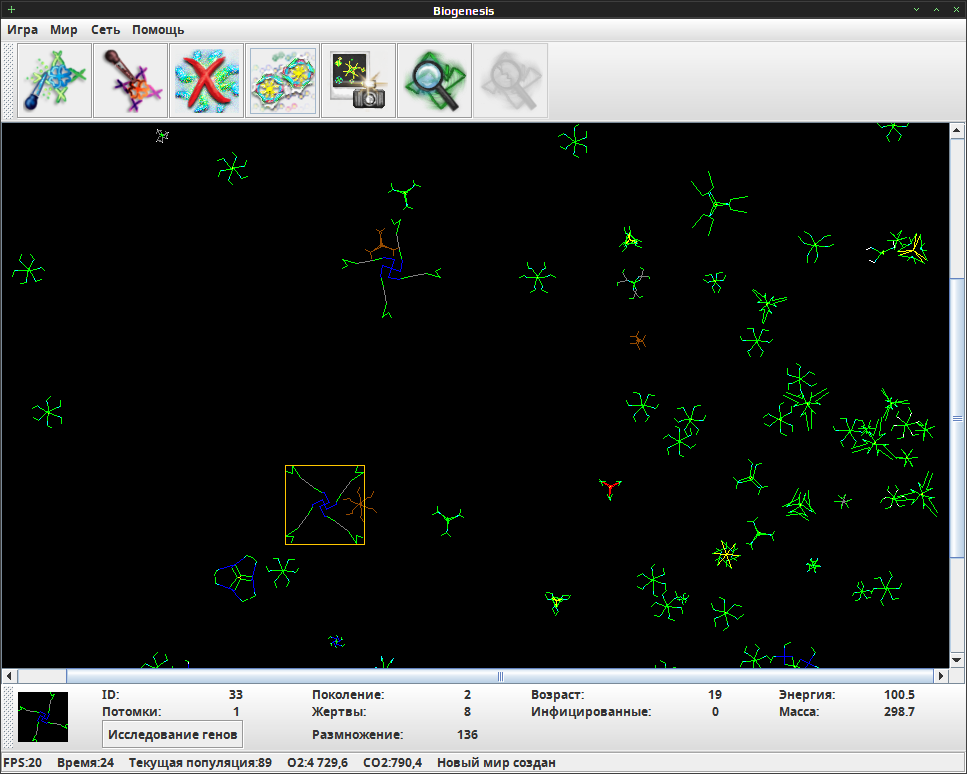Open the window menu plus icon in title bar

(x=11, y=9)
